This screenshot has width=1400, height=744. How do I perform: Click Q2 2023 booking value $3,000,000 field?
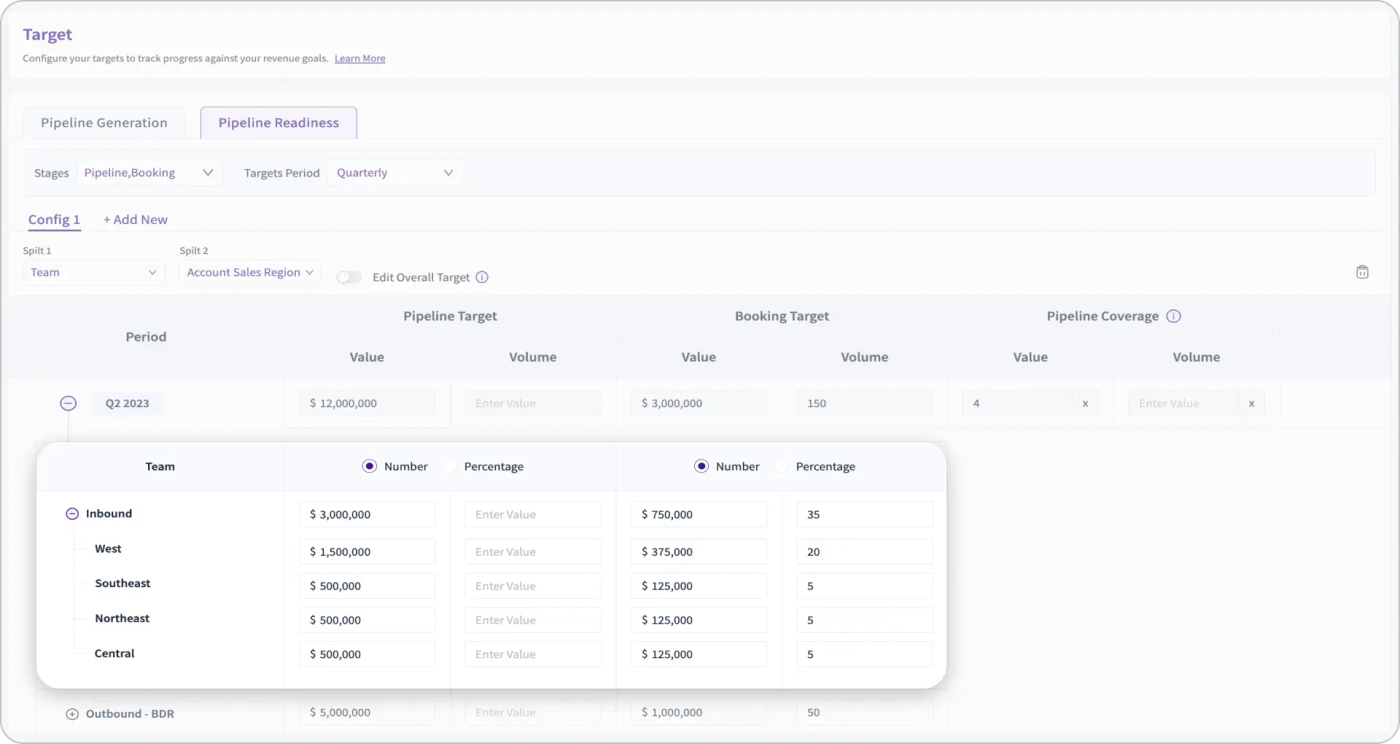[699, 403]
